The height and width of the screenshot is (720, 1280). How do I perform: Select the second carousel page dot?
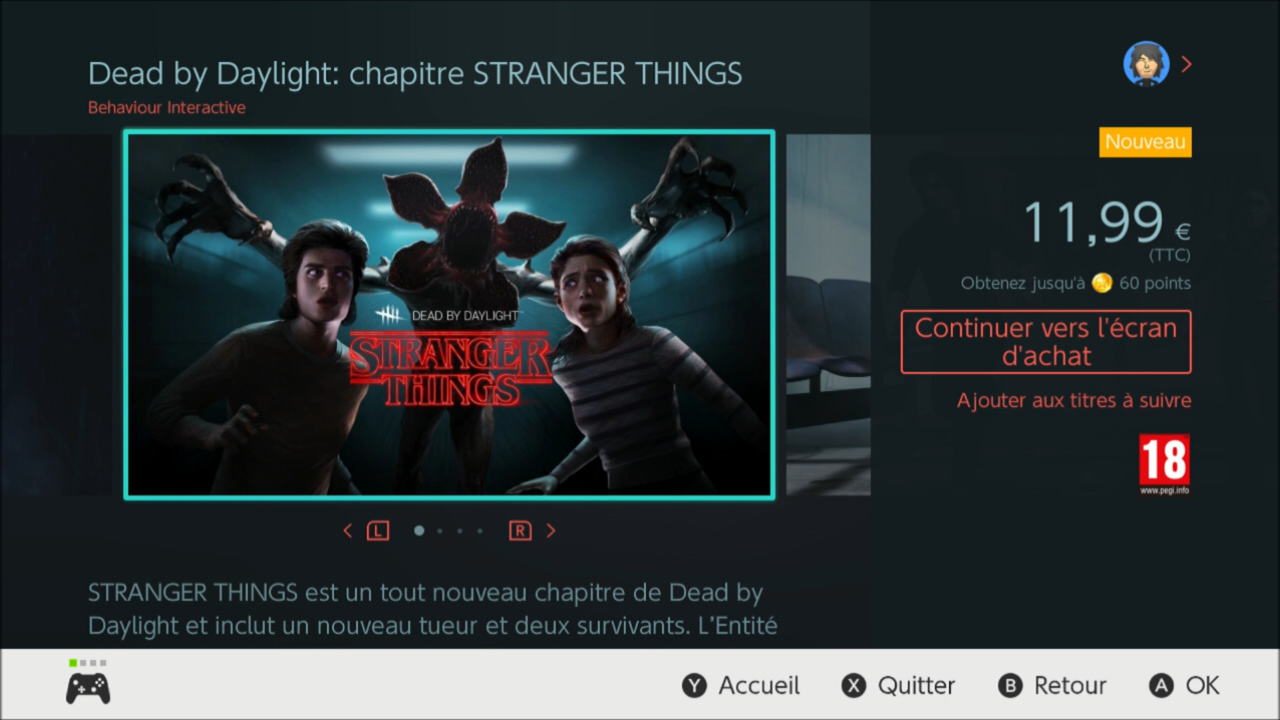pos(440,531)
